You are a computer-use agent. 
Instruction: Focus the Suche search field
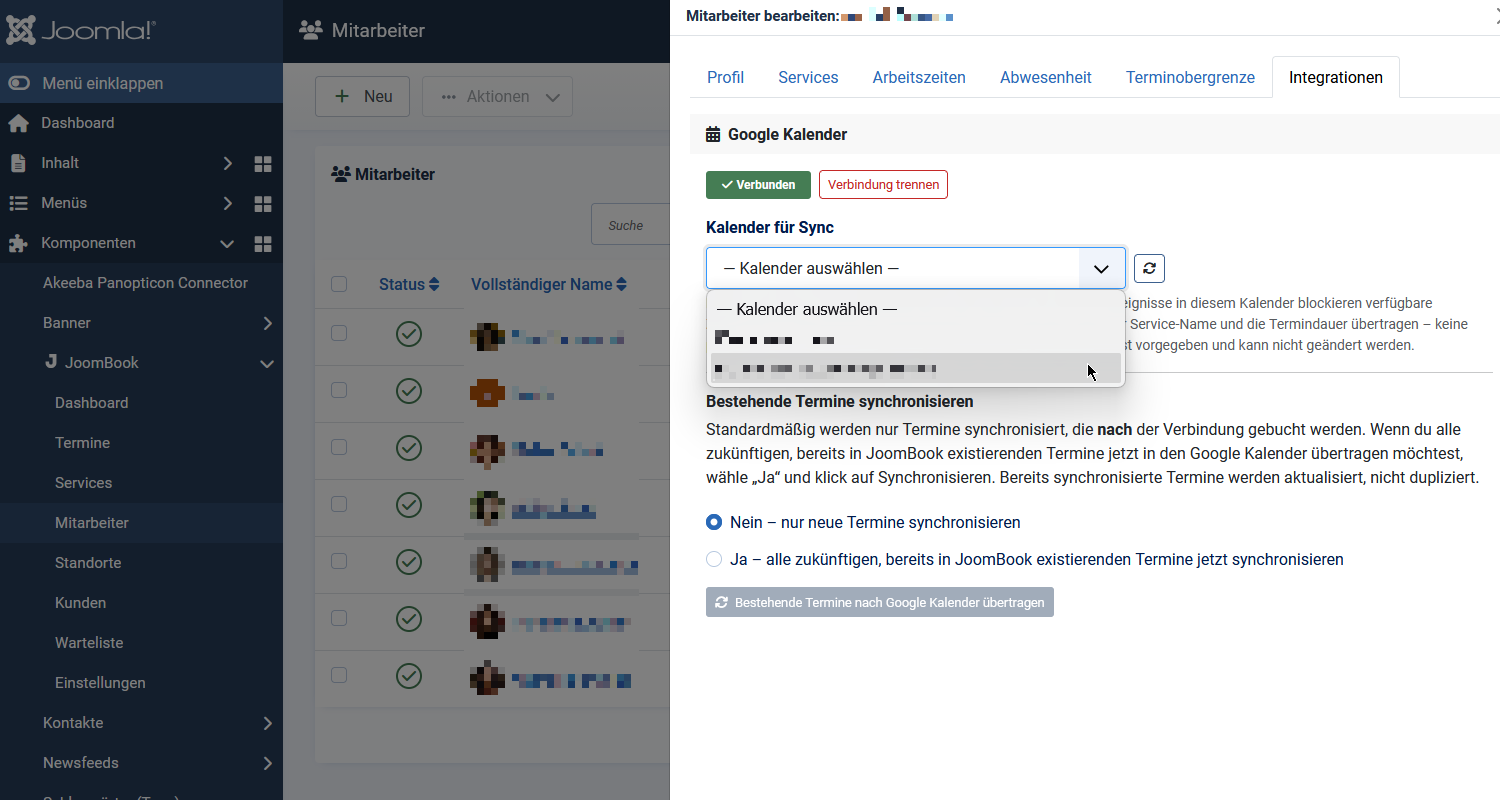click(630, 225)
